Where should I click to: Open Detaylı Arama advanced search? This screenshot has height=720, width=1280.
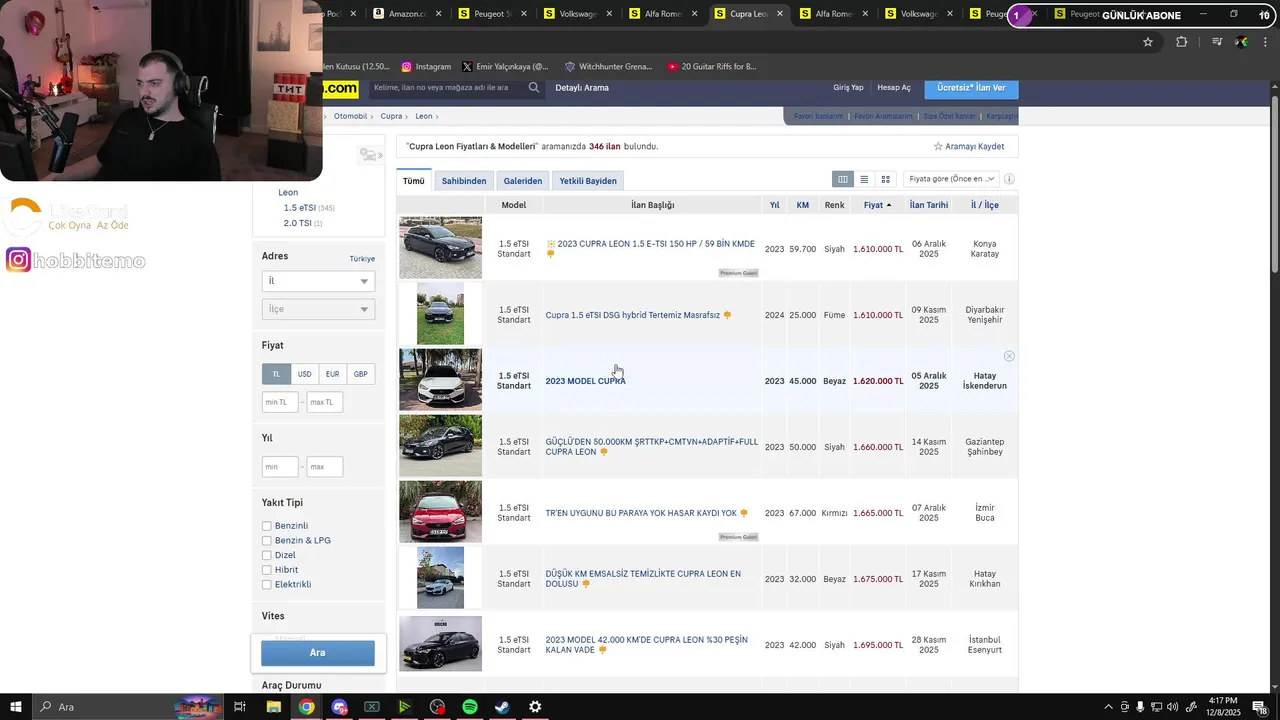coord(582,88)
